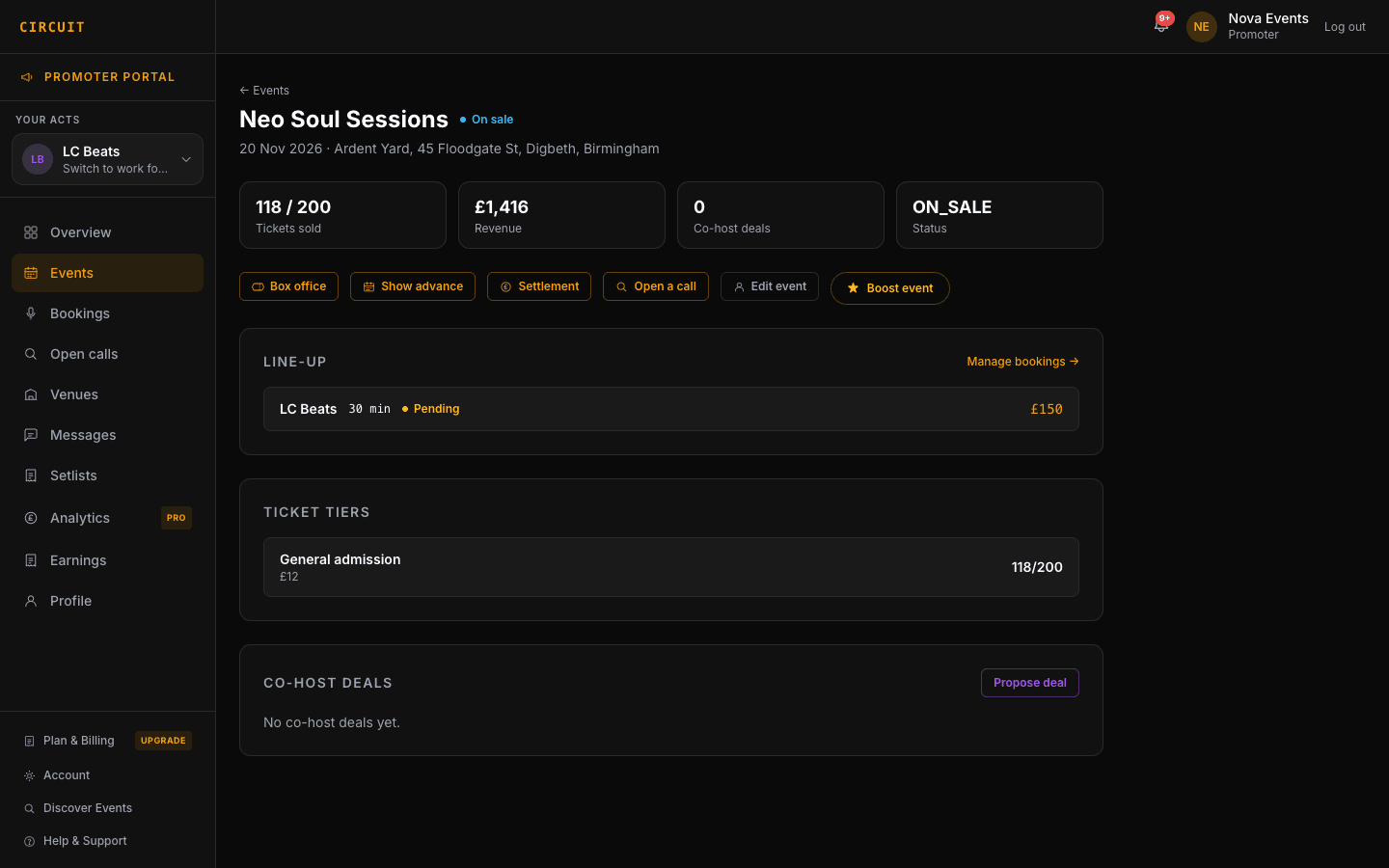Viewport: 1389px width, 868px height.
Task: Expand the LC Beats act switcher
Action: coord(107,159)
